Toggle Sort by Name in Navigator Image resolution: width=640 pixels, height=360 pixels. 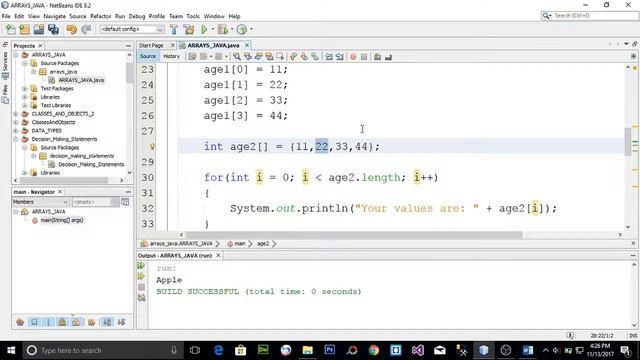tap(107, 322)
